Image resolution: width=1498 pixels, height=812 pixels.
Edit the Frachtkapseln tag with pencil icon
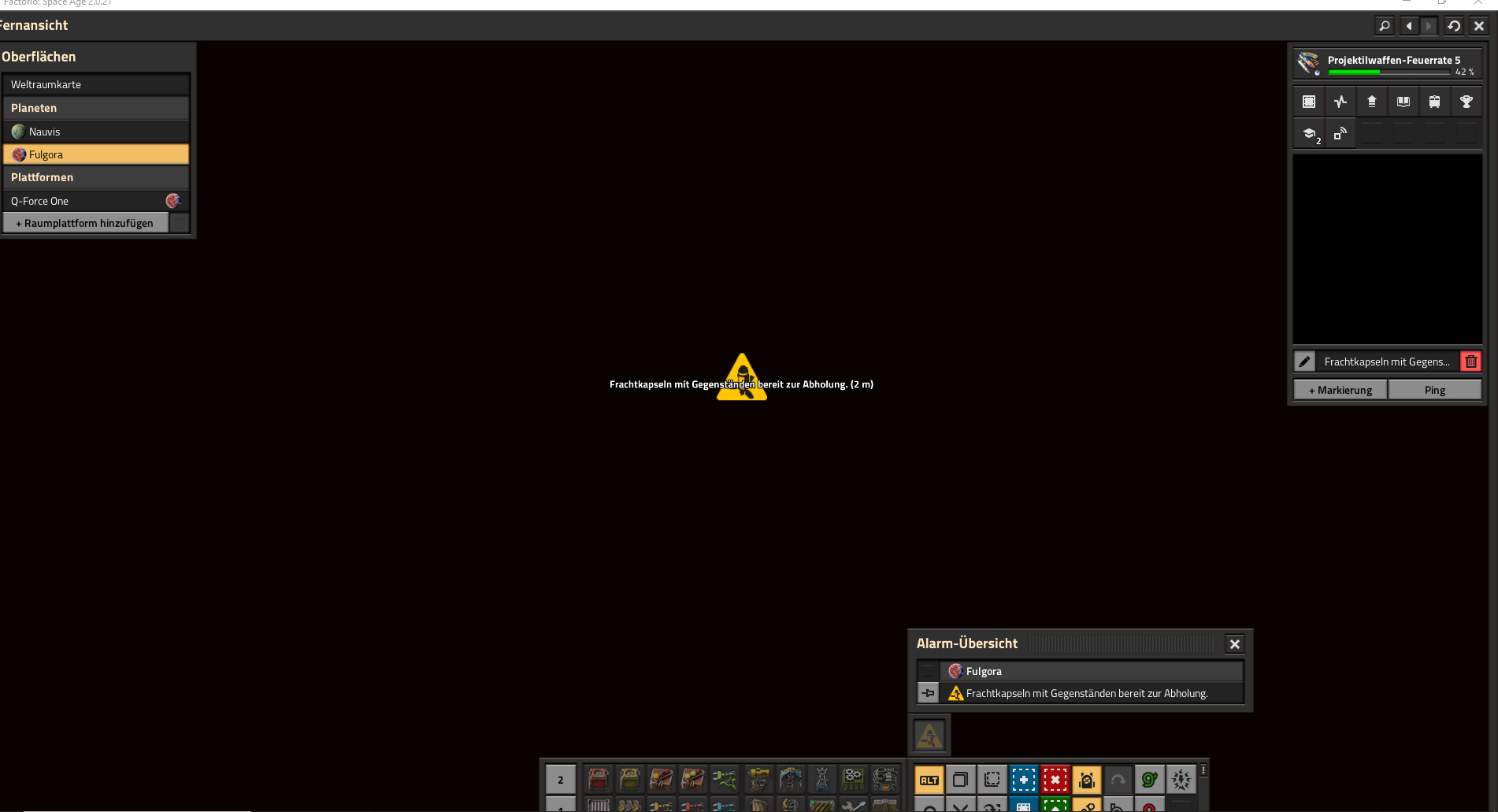(1305, 362)
